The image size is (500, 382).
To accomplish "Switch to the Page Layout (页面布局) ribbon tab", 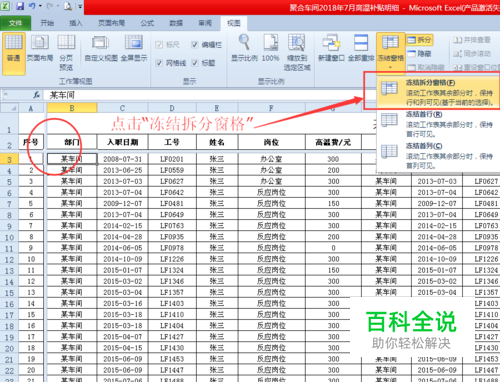I will (x=111, y=23).
